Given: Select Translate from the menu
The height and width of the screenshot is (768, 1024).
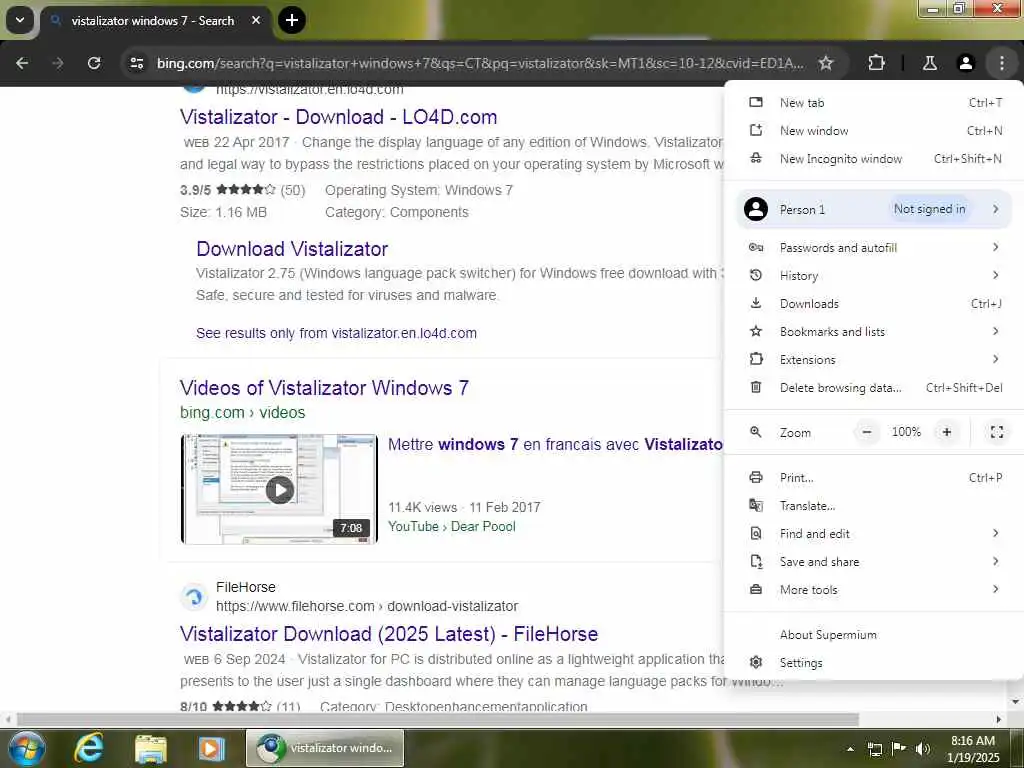Looking at the screenshot, I should [874, 506].
